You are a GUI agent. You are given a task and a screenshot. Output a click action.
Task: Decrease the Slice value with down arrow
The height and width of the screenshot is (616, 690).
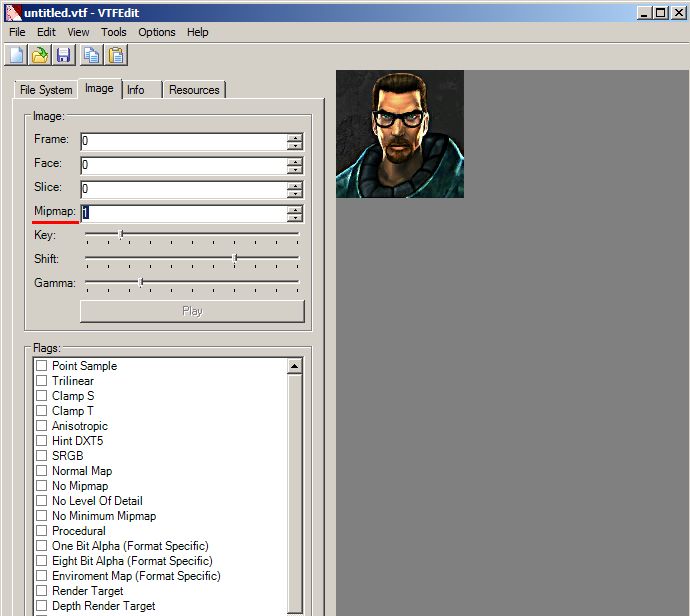point(295,193)
